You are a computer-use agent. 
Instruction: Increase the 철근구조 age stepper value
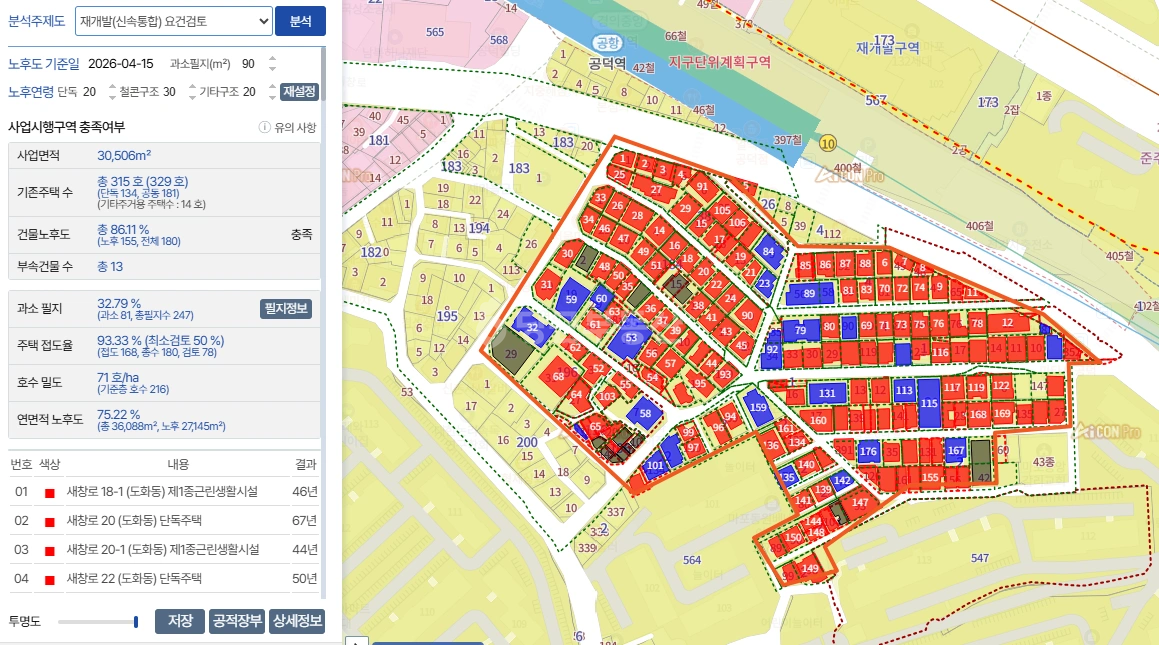point(192,87)
